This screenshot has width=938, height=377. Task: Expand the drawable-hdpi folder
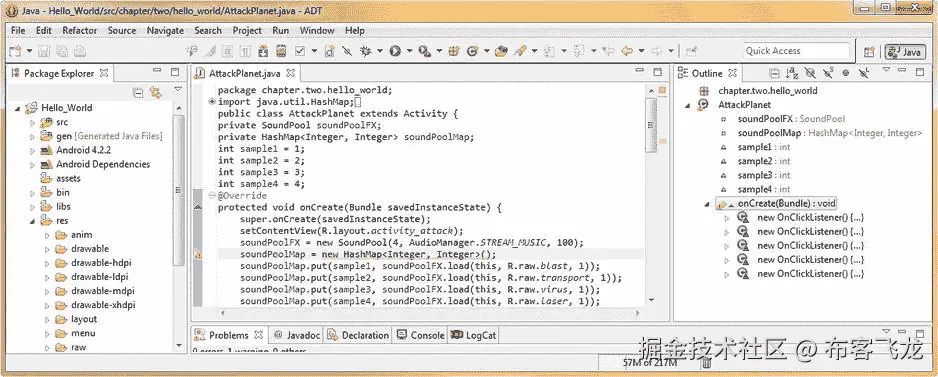pyautogui.click(x=47, y=263)
